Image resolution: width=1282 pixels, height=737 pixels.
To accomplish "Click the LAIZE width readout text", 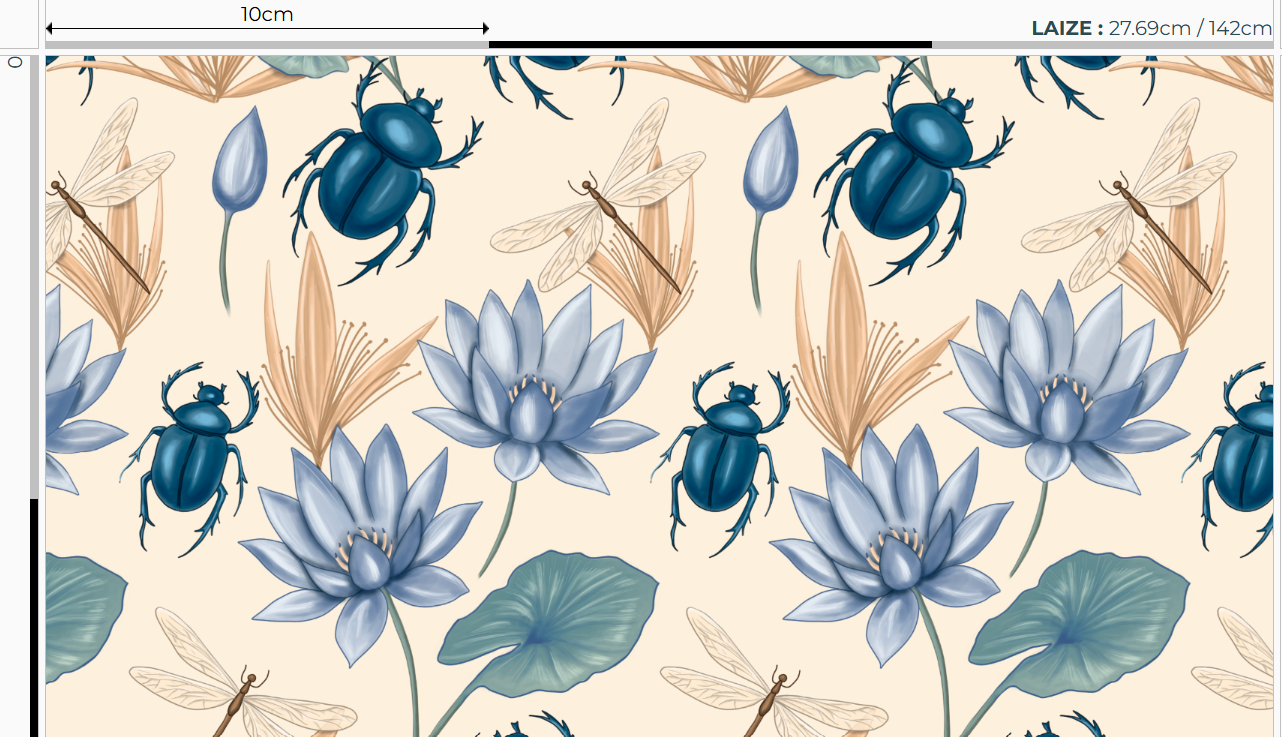I will coord(1151,28).
